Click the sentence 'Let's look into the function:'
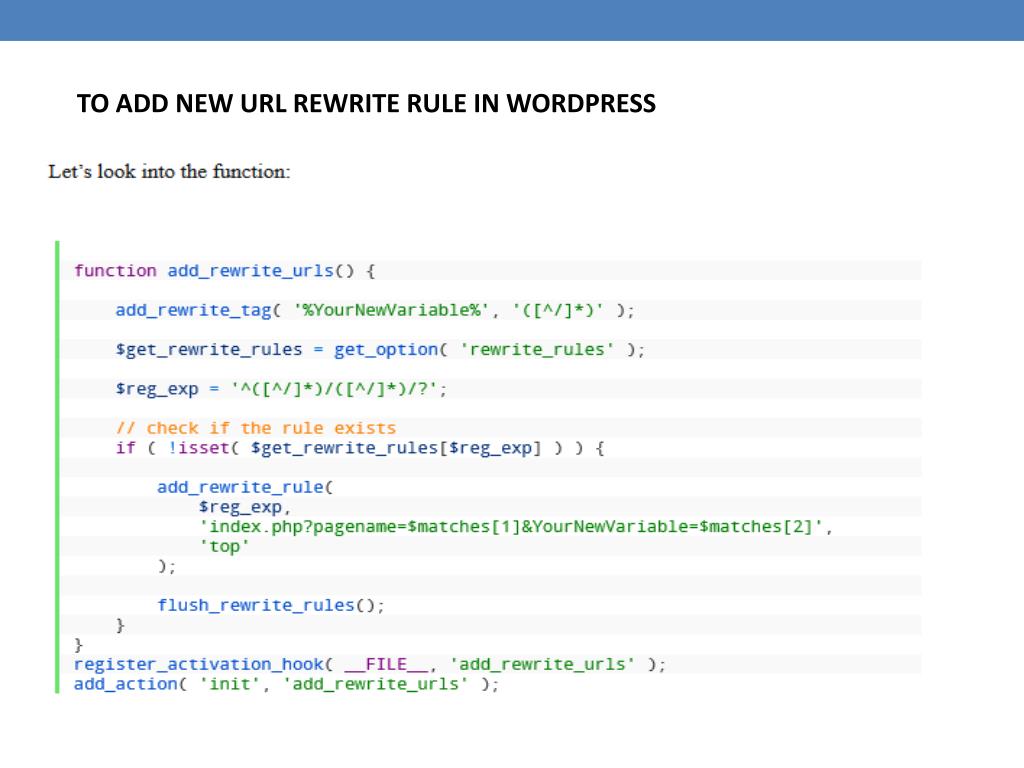The width and height of the screenshot is (1024, 768). [169, 172]
